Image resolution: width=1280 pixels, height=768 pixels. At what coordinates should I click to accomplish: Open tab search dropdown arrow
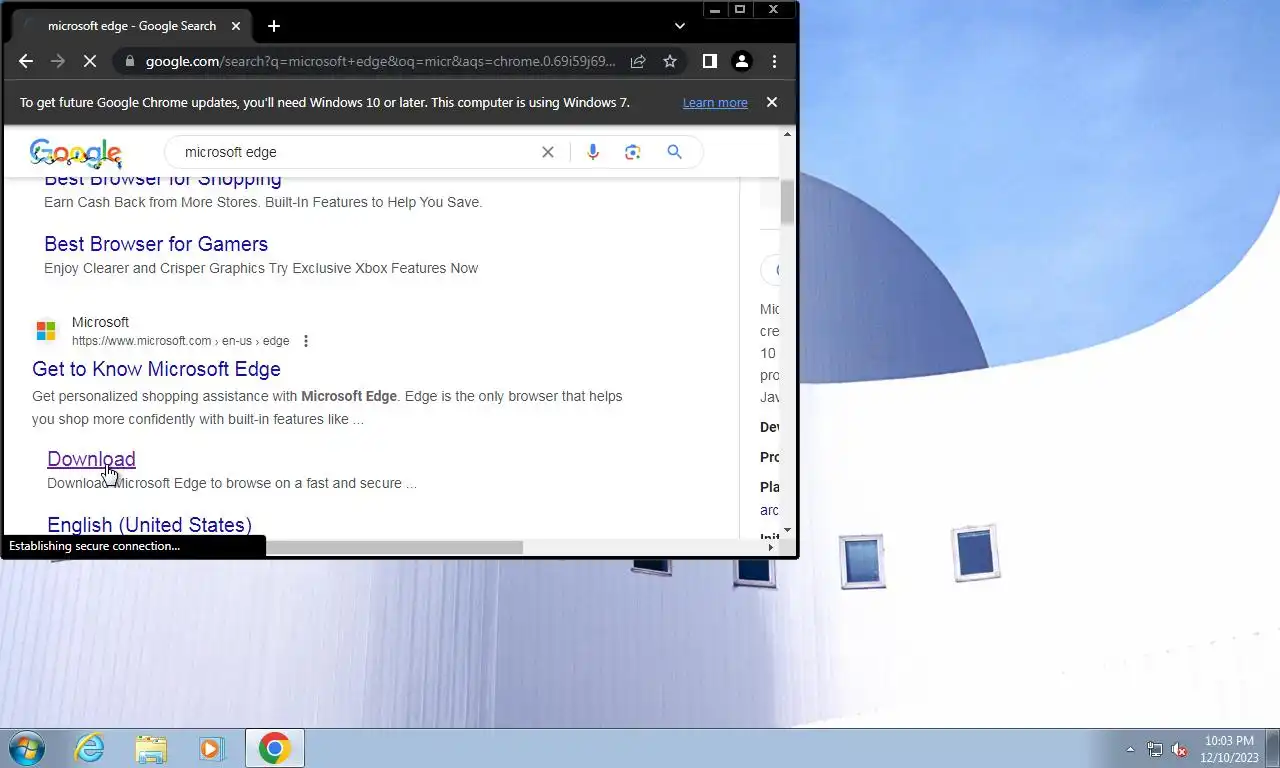pyautogui.click(x=680, y=26)
